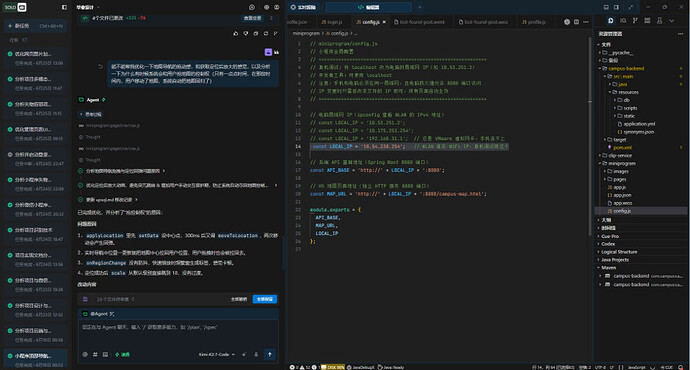Click the JavaScript language mode in status bar

point(636,367)
